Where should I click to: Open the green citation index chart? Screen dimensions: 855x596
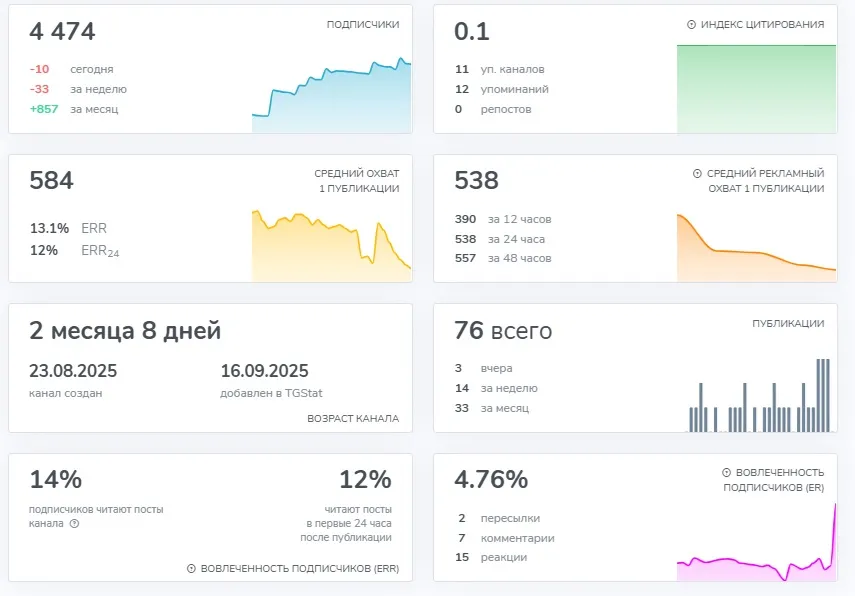click(x=756, y=89)
